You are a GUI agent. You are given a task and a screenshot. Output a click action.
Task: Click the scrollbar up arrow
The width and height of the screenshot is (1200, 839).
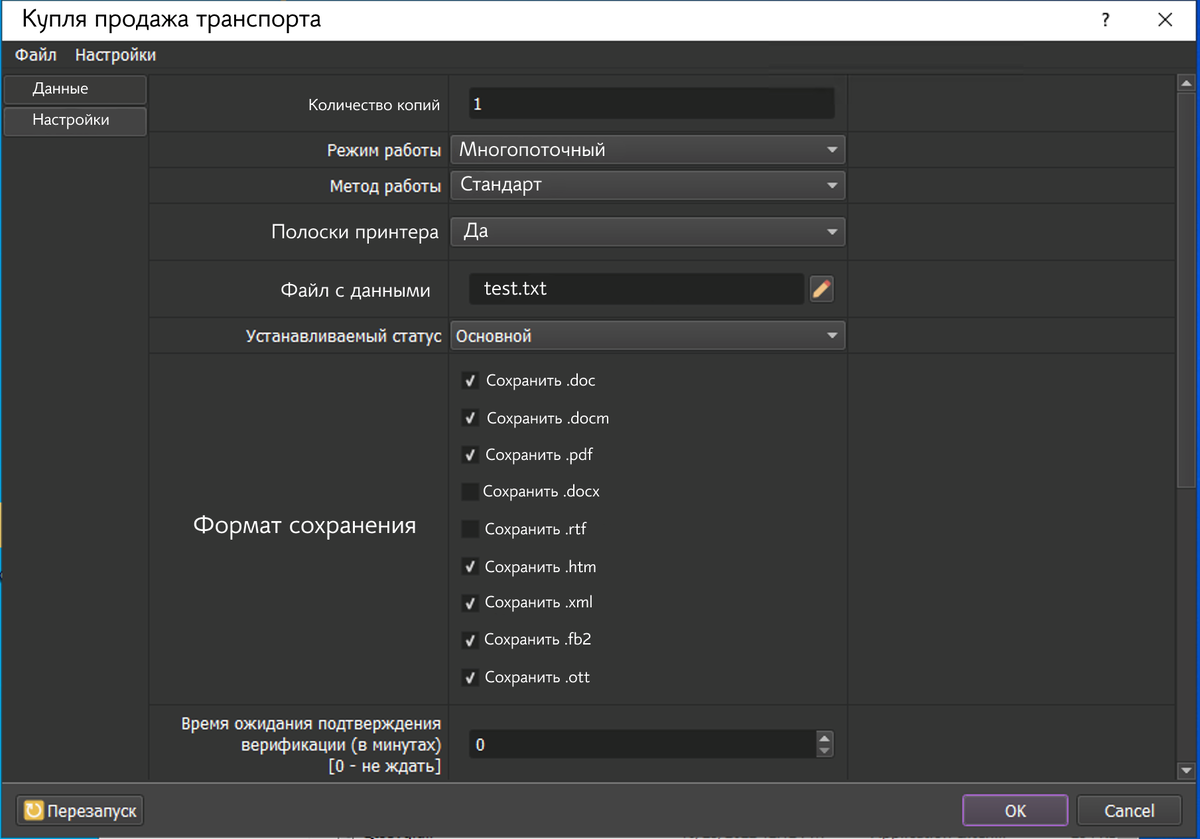click(1187, 86)
